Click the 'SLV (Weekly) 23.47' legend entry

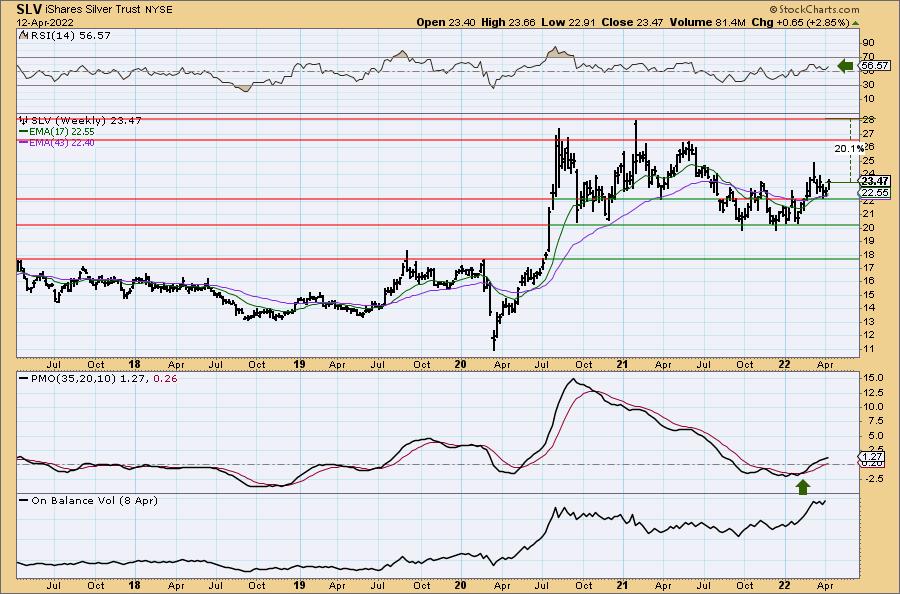81,121
